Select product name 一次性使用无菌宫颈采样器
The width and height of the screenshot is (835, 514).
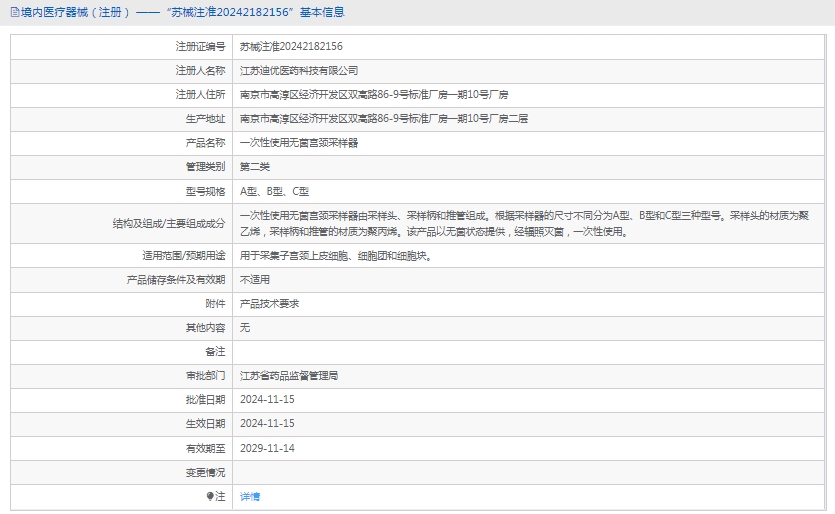tap(299, 143)
